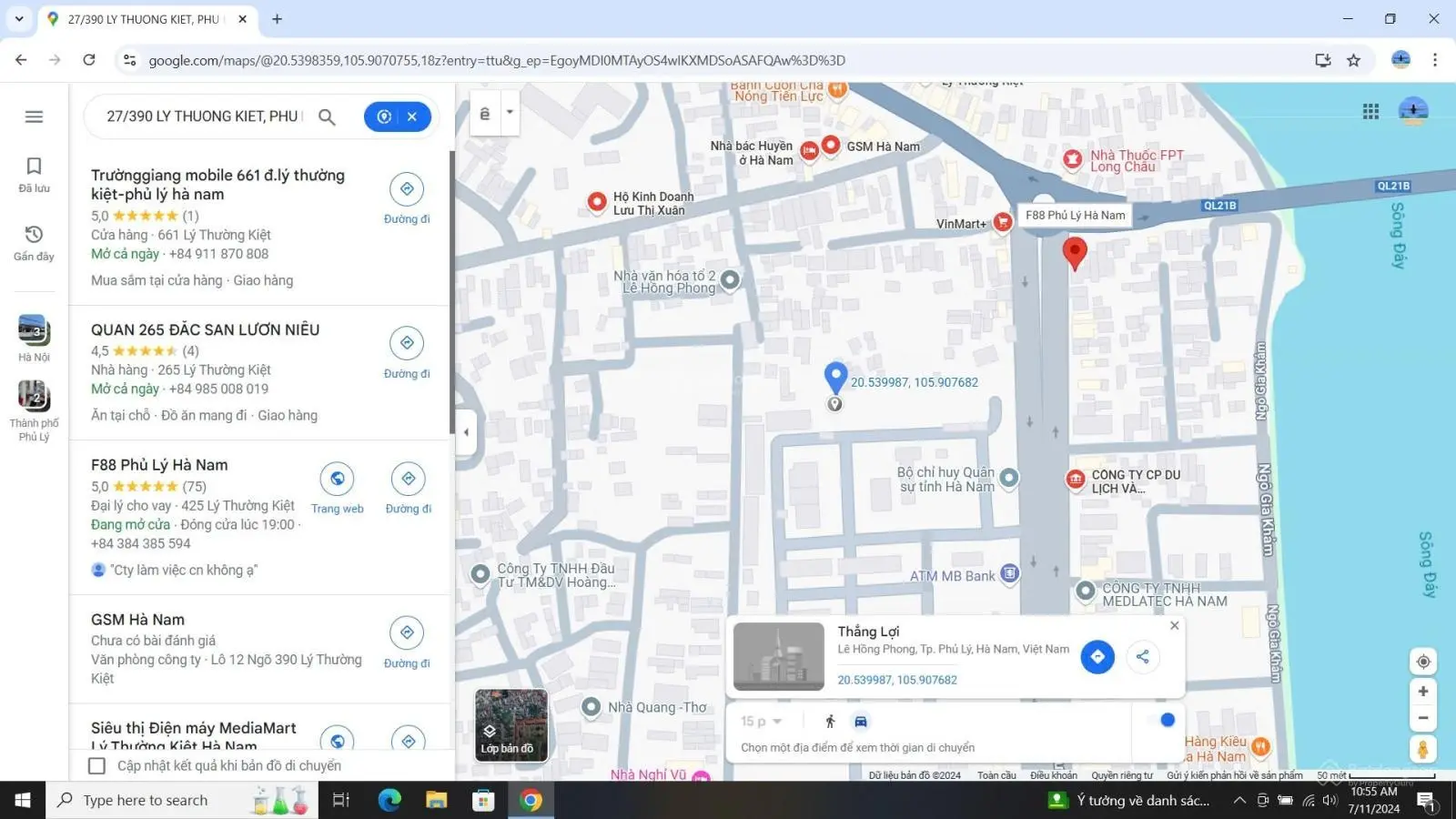
Task: Select walking travel mode
Action: (x=830, y=722)
